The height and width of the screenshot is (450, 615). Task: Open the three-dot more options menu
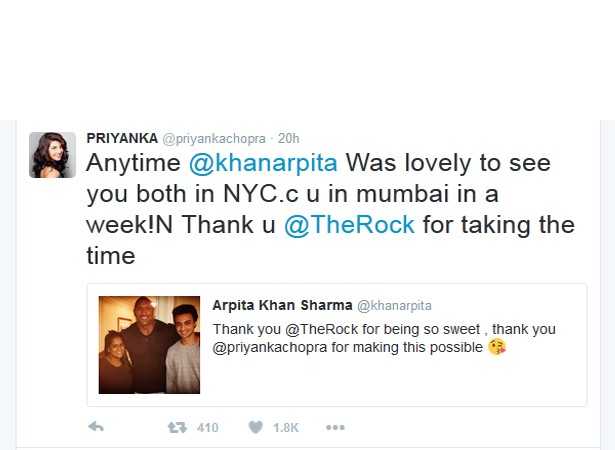pos(335,427)
